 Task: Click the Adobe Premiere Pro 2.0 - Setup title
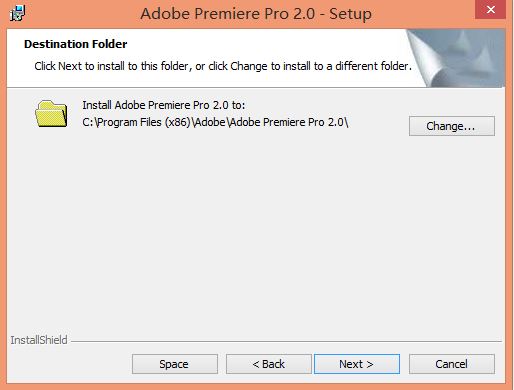(256, 14)
